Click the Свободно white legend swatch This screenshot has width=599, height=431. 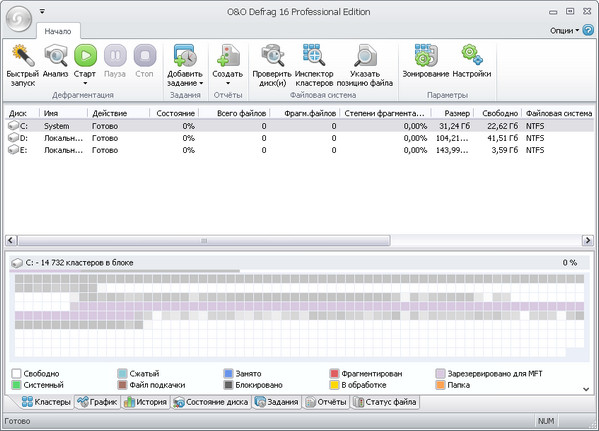click(x=16, y=373)
